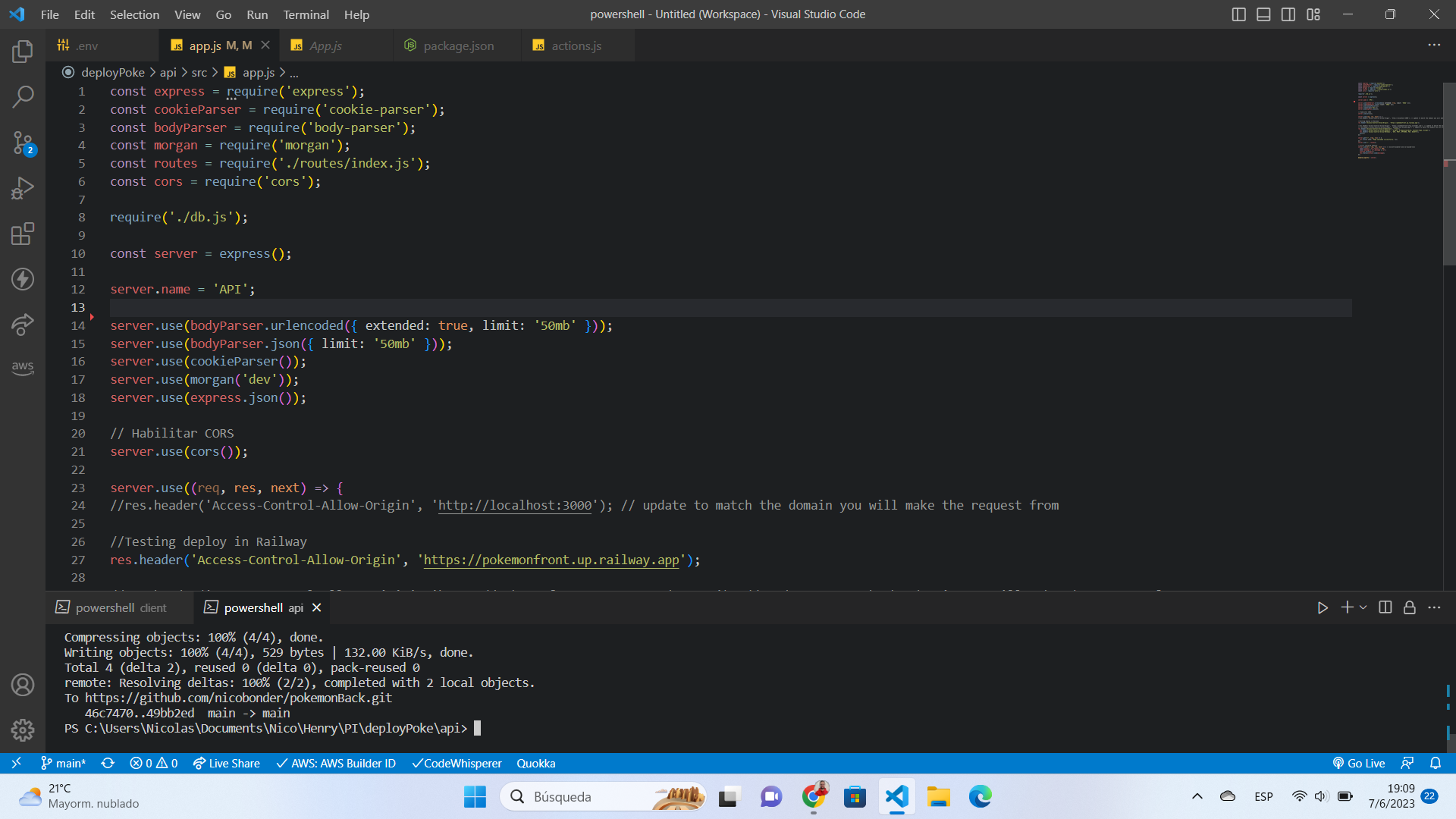Screen dimensions: 1456x819
Task: Open the Terminal menu
Action: pyautogui.click(x=306, y=14)
